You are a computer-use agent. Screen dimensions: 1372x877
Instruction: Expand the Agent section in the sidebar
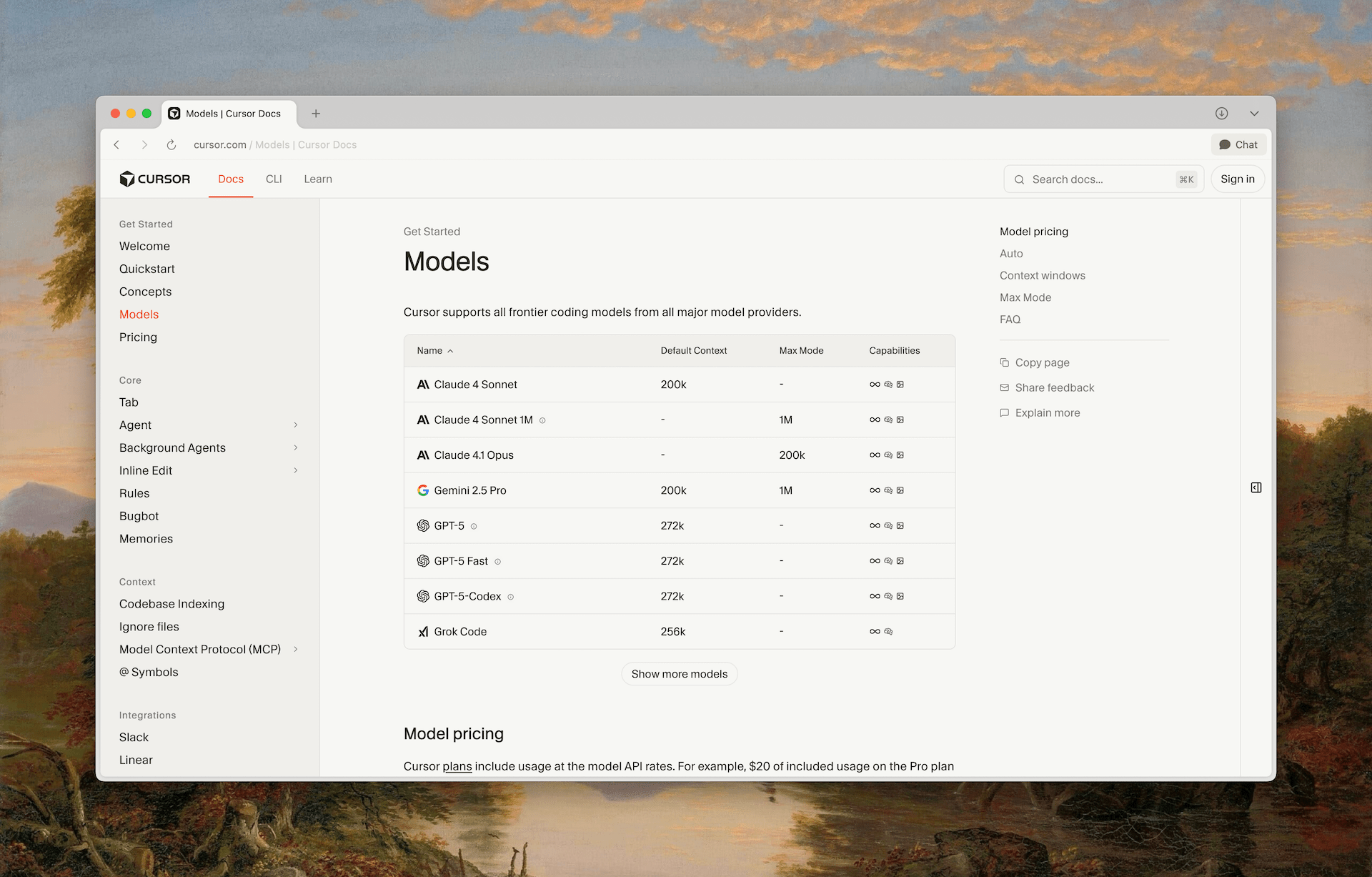(x=296, y=425)
